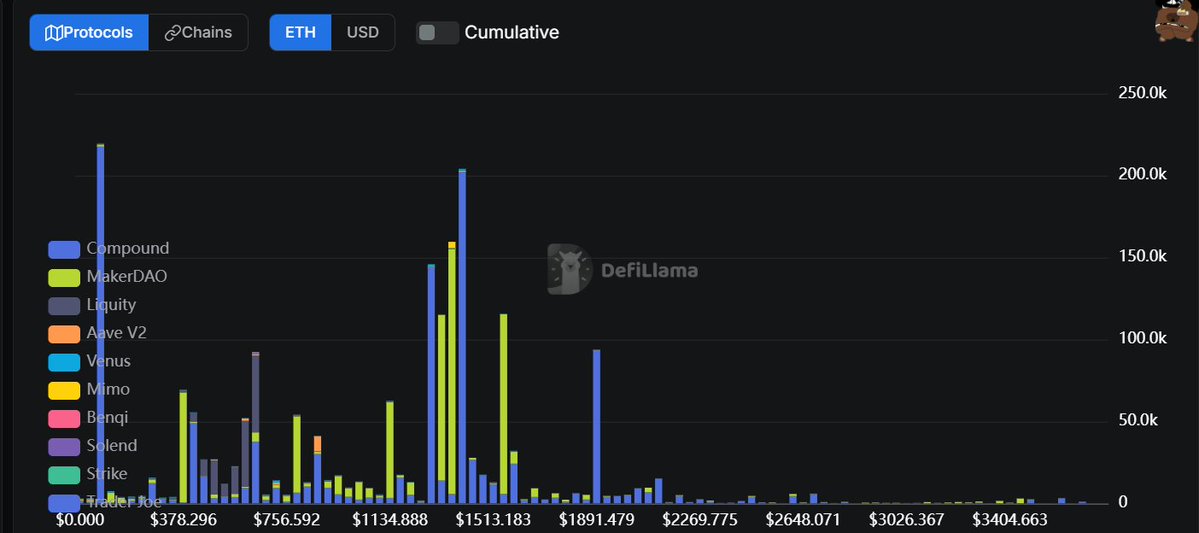
Task: Switch to the Protocols tab
Action: (x=89, y=33)
